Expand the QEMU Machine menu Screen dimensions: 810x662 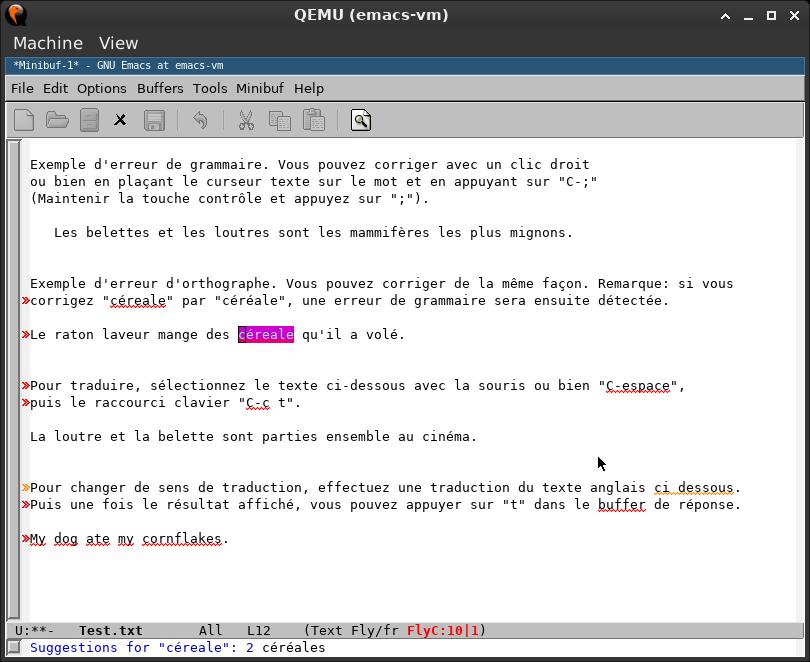coord(47,43)
